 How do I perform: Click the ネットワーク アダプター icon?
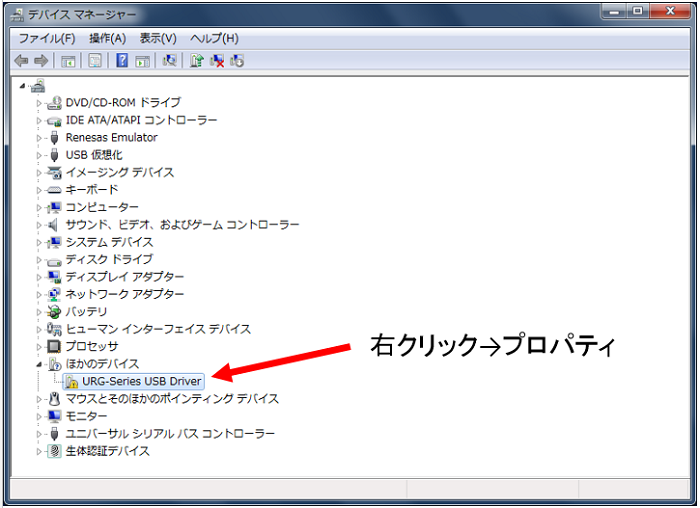54,295
